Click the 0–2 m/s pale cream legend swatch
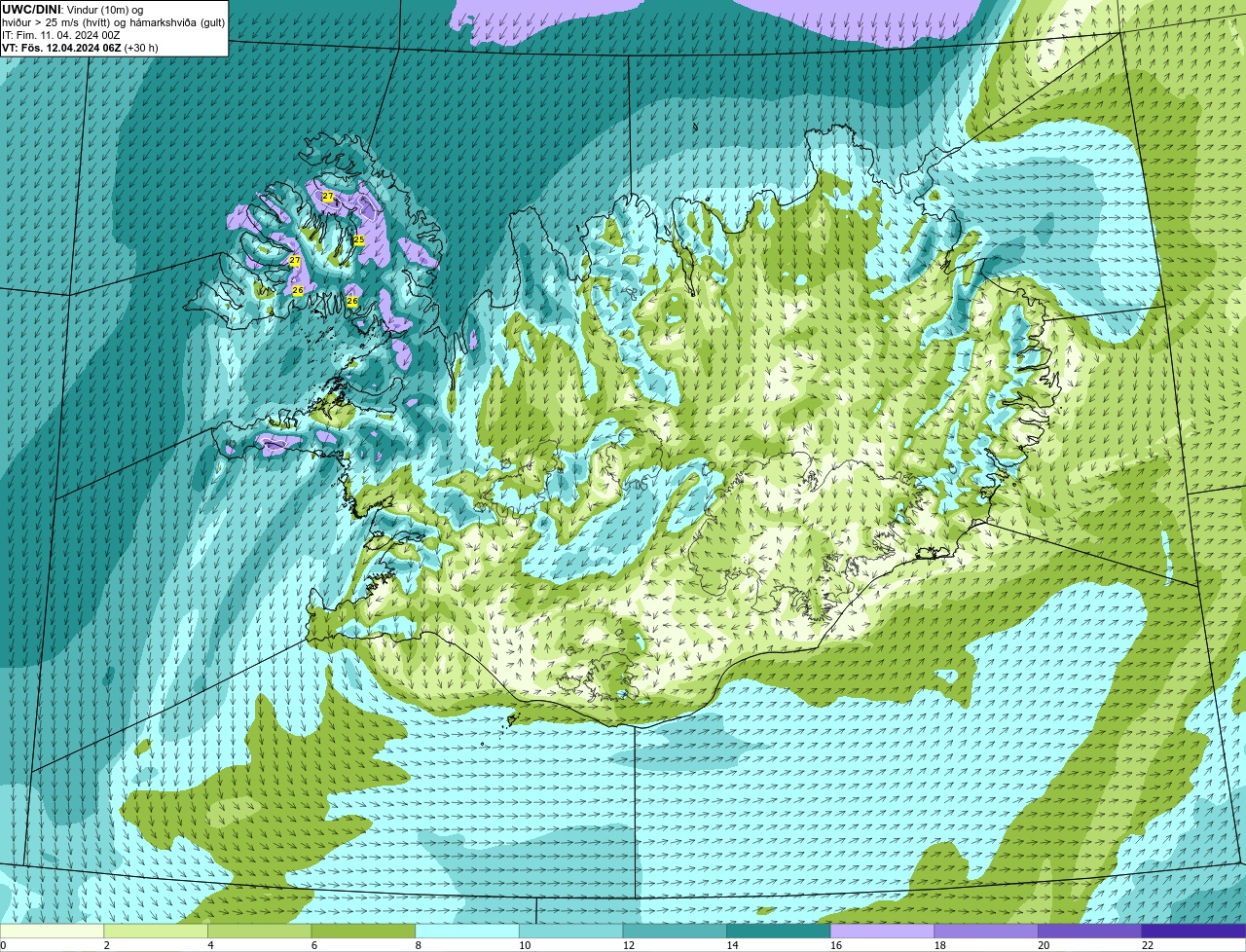Screen dimensions: 1246x952 (52, 931)
